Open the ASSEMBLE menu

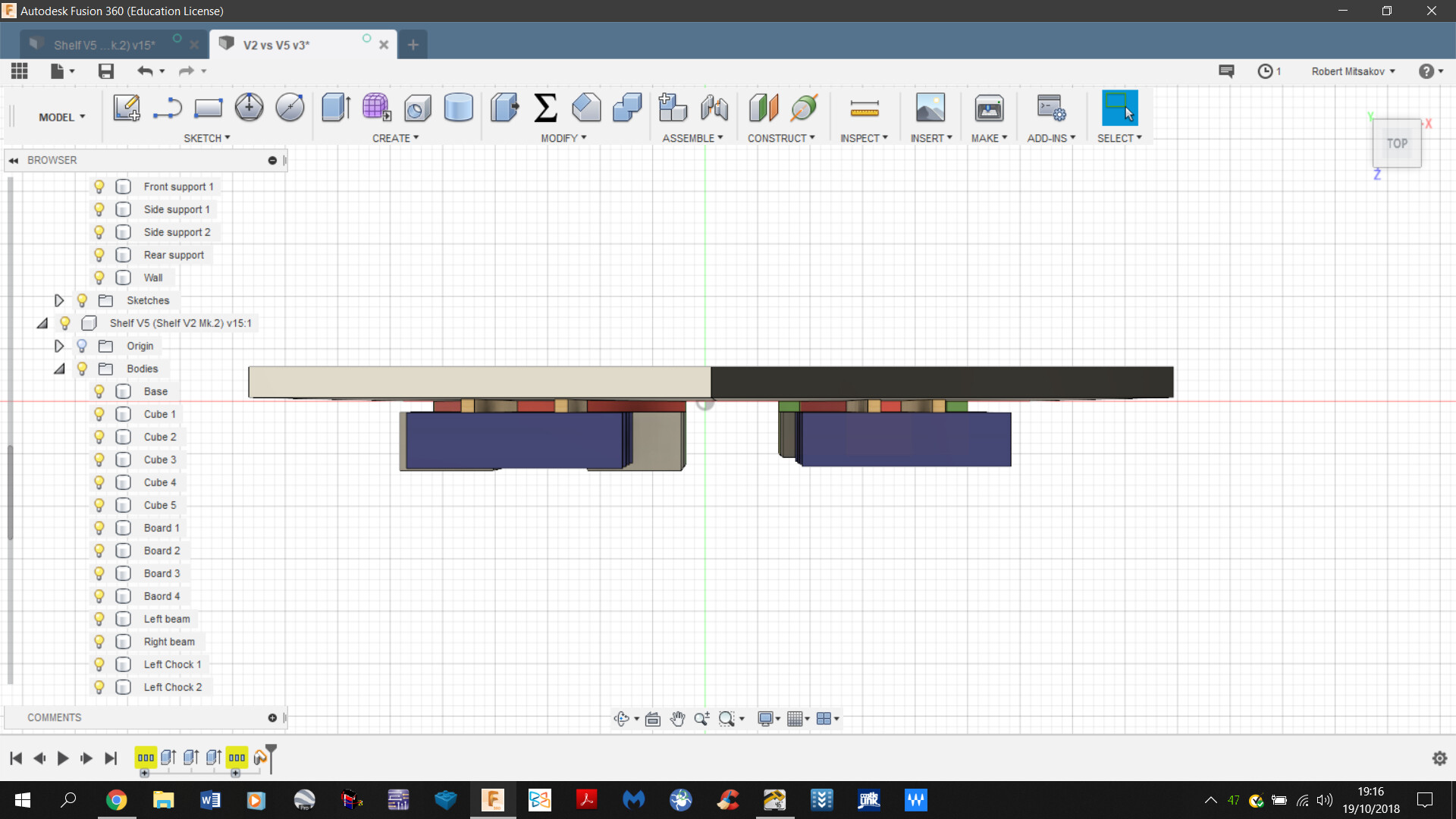pos(692,138)
